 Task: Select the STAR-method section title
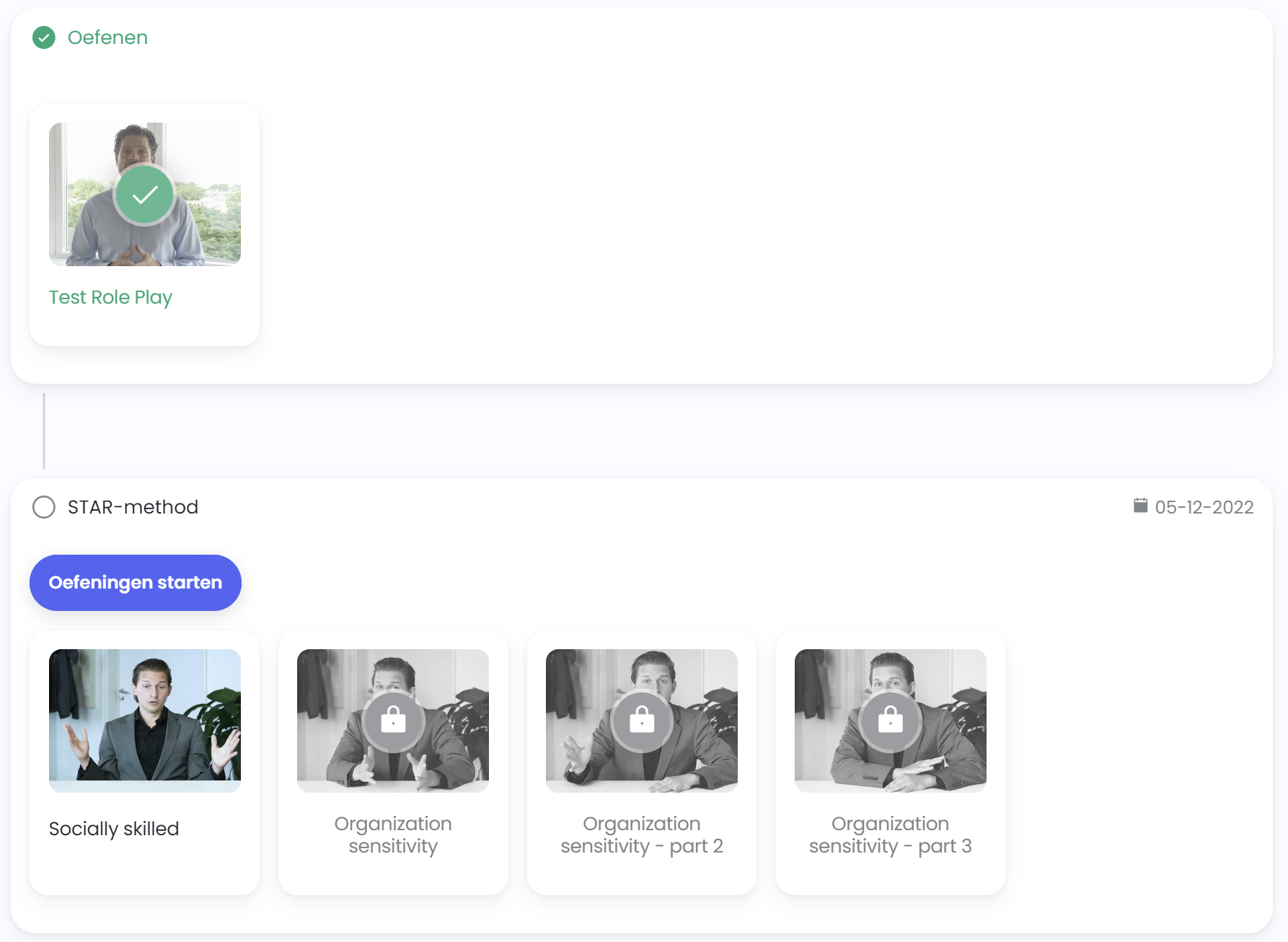133,507
